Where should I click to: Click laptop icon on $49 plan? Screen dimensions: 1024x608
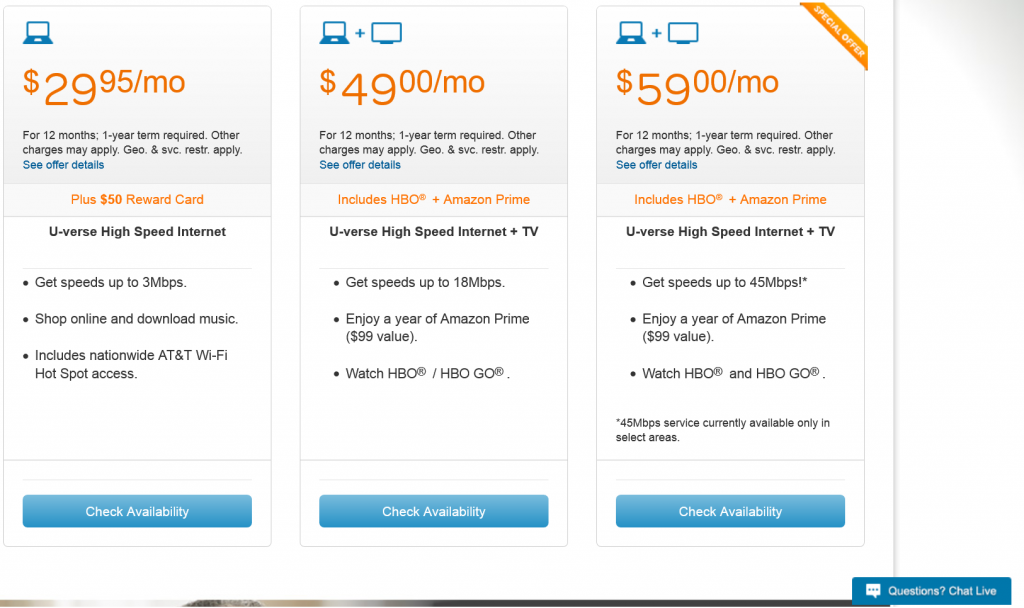334,33
